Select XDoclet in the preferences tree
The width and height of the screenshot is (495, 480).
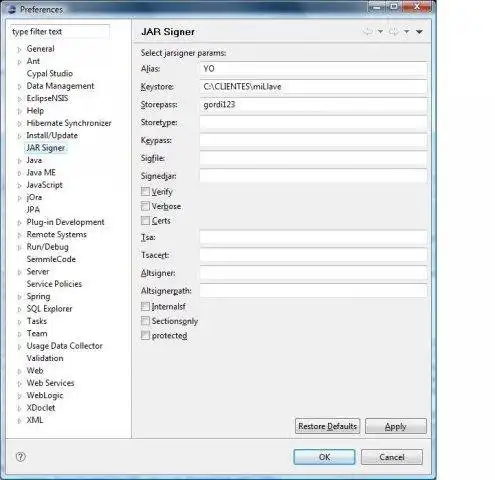point(41,408)
